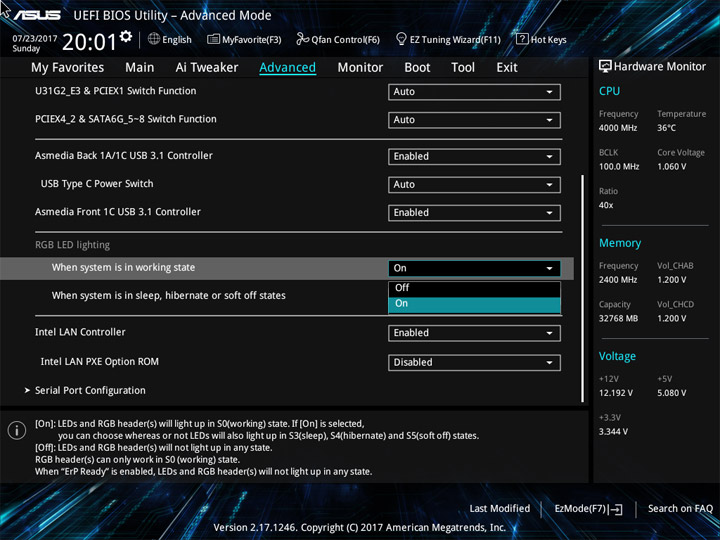The height and width of the screenshot is (540, 720).
Task: Open the Boot tab
Action: click(x=417, y=68)
